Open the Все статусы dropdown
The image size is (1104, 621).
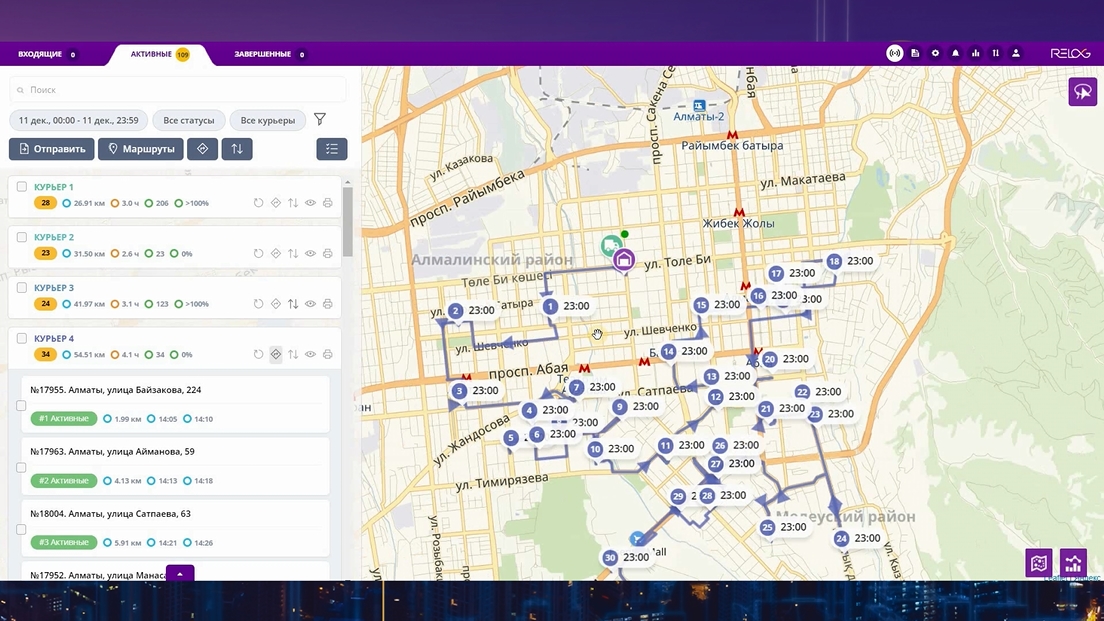click(189, 120)
